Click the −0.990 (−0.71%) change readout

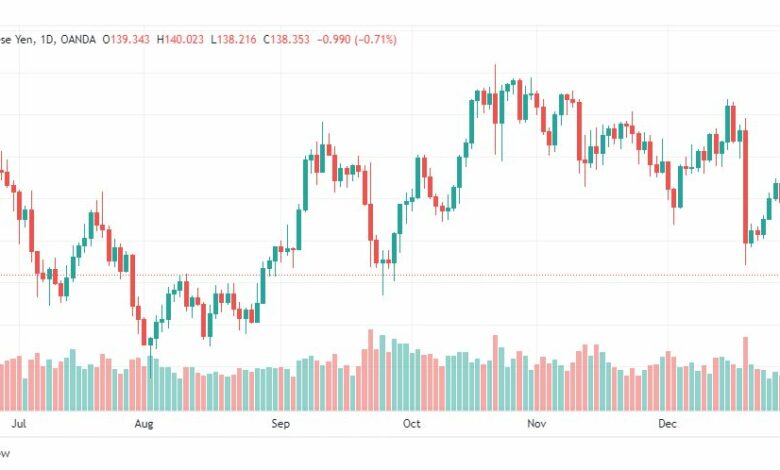pos(357,39)
